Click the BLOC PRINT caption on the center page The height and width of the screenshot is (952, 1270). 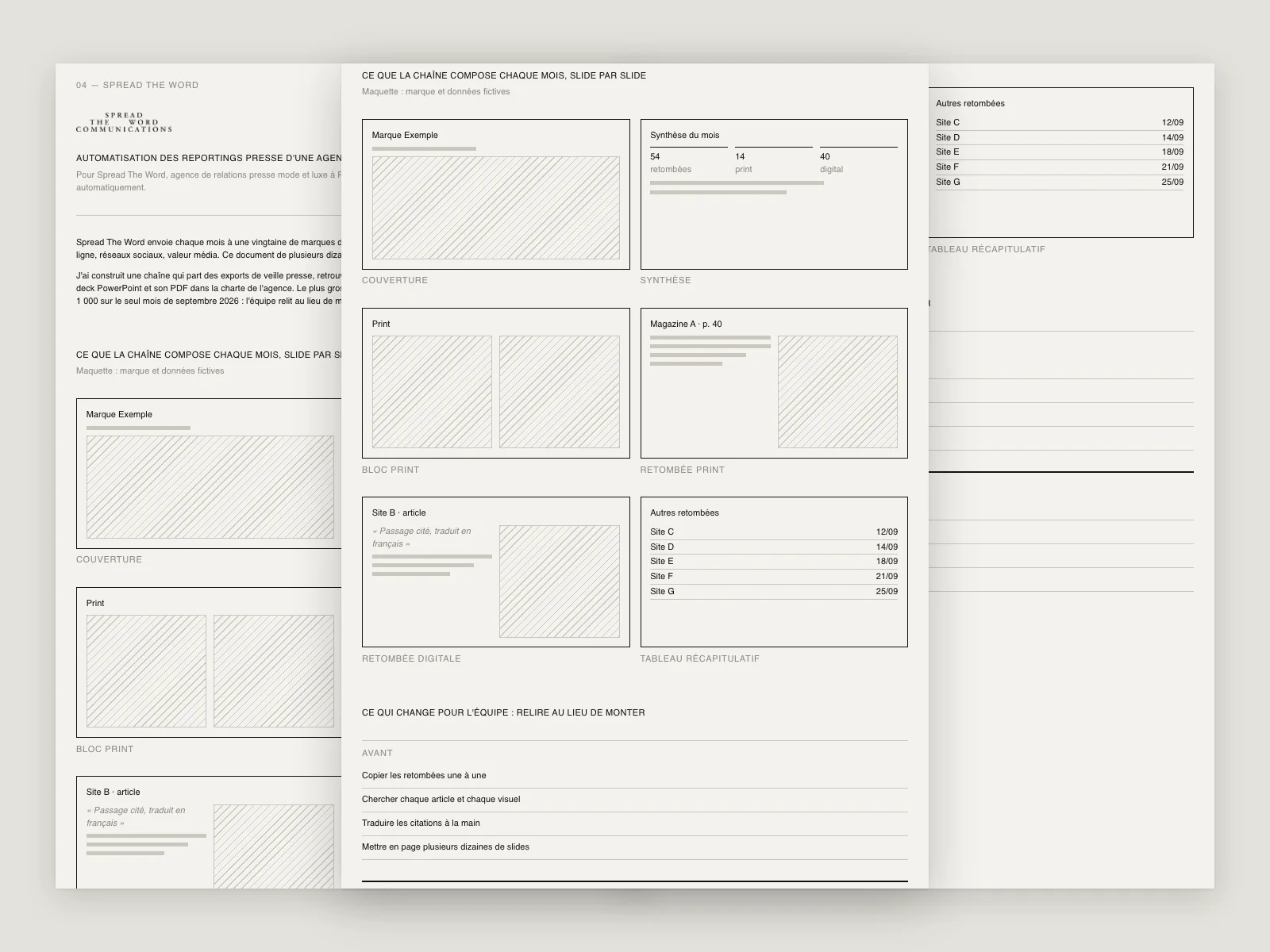tap(391, 470)
